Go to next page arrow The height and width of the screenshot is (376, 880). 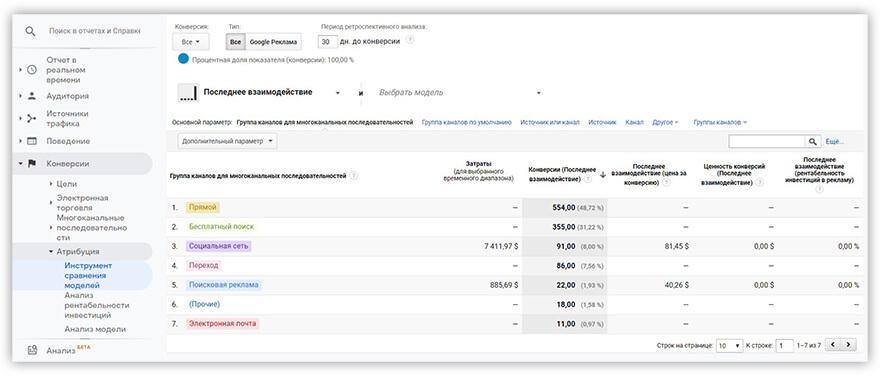(x=849, y=345)
